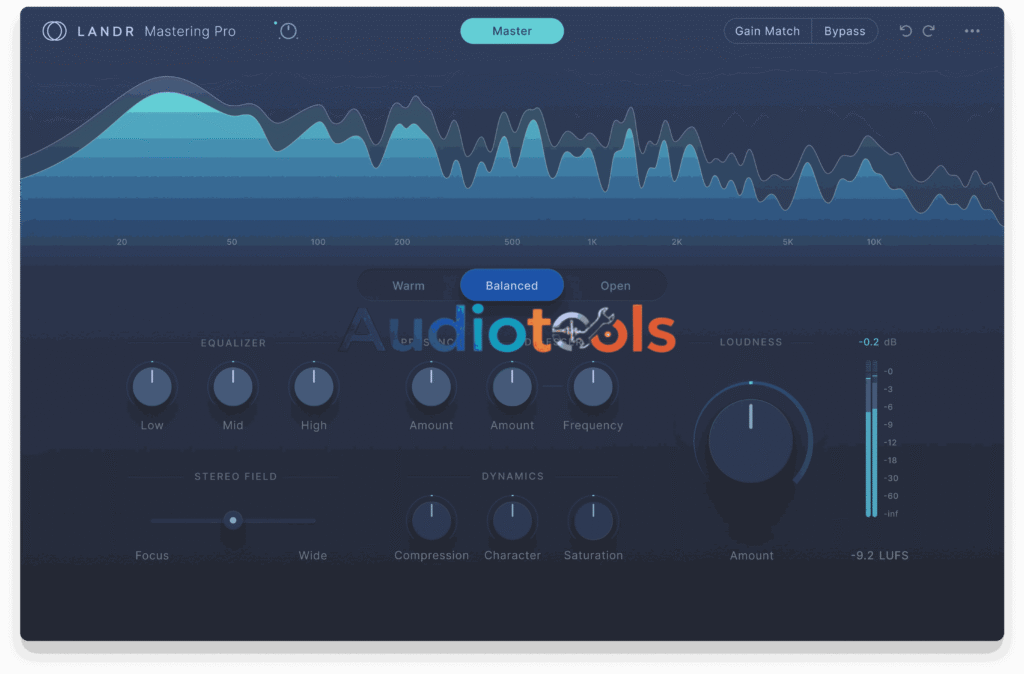The image size is (1024, 674).
Task: Click the LANDR logo icon
Action: pos(54,31)
